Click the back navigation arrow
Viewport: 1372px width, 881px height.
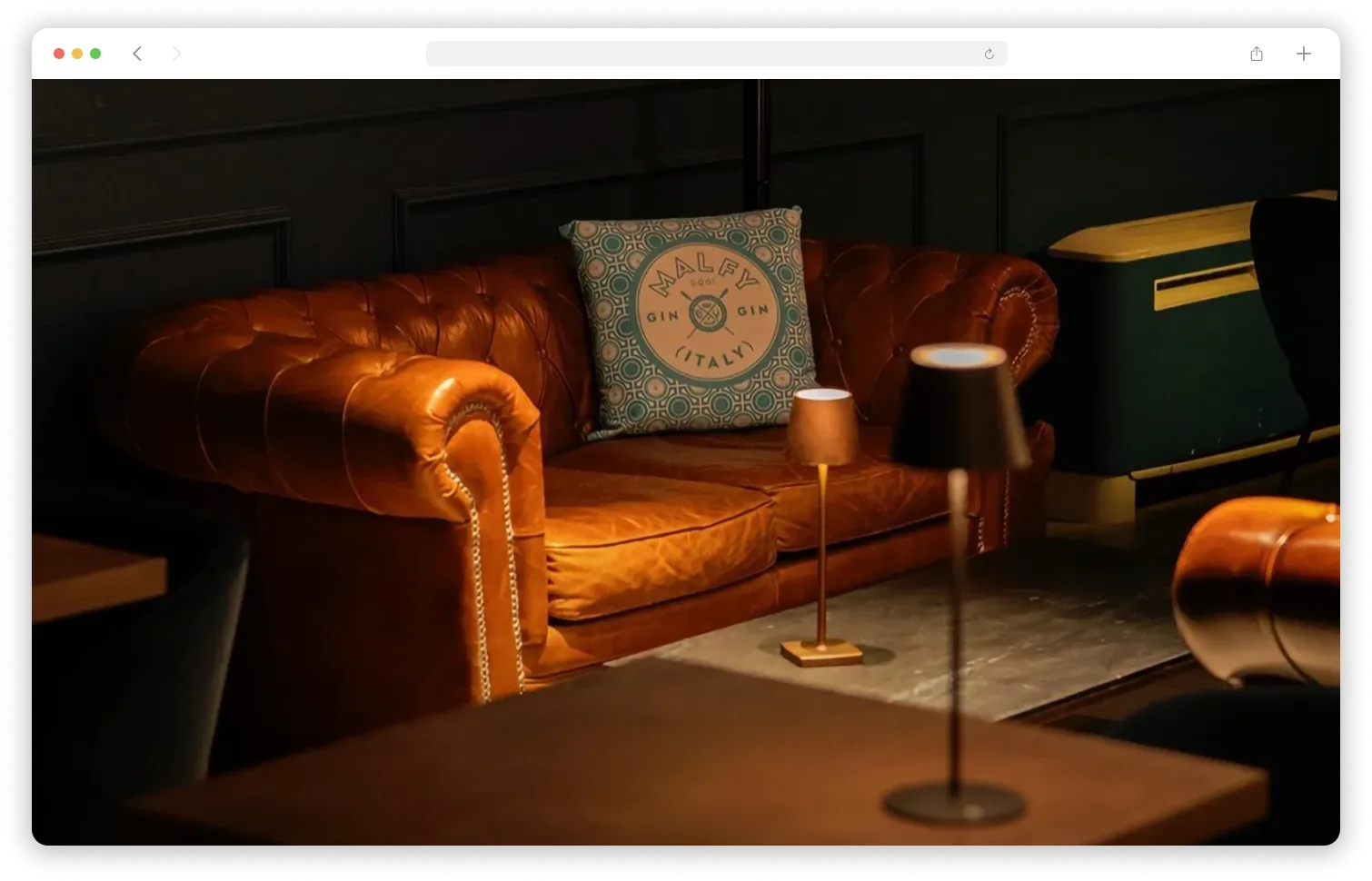click(x=137, y=54)
